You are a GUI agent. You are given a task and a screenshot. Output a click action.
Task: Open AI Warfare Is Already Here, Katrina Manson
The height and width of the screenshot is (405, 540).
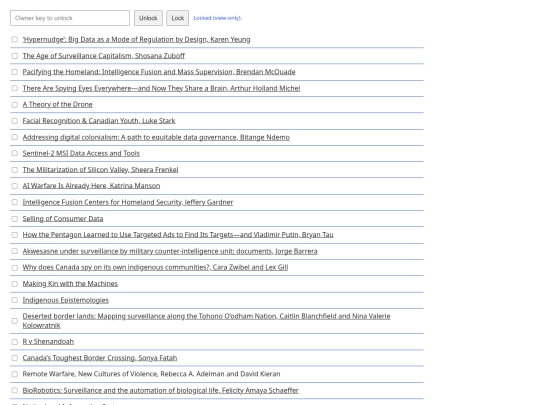pos(91,186)
